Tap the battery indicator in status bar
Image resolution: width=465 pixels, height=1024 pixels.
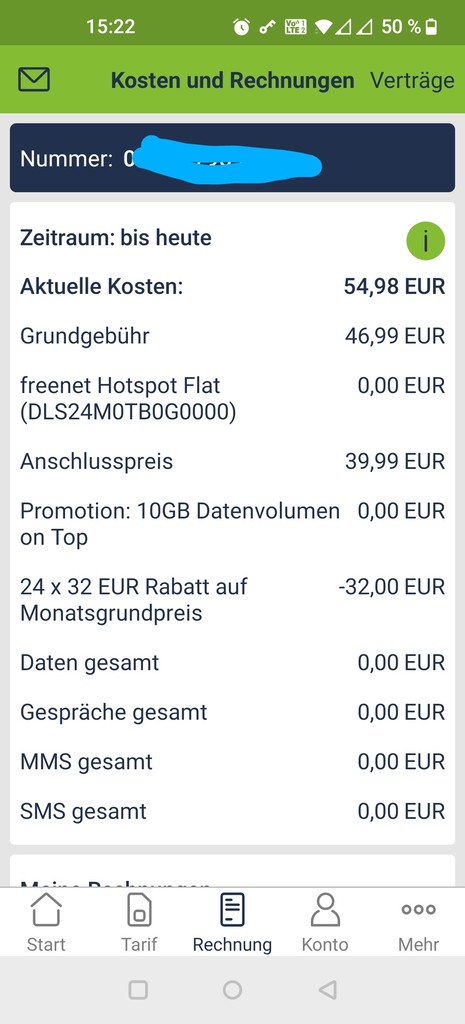pyautogui.click(x=432, y=27)
